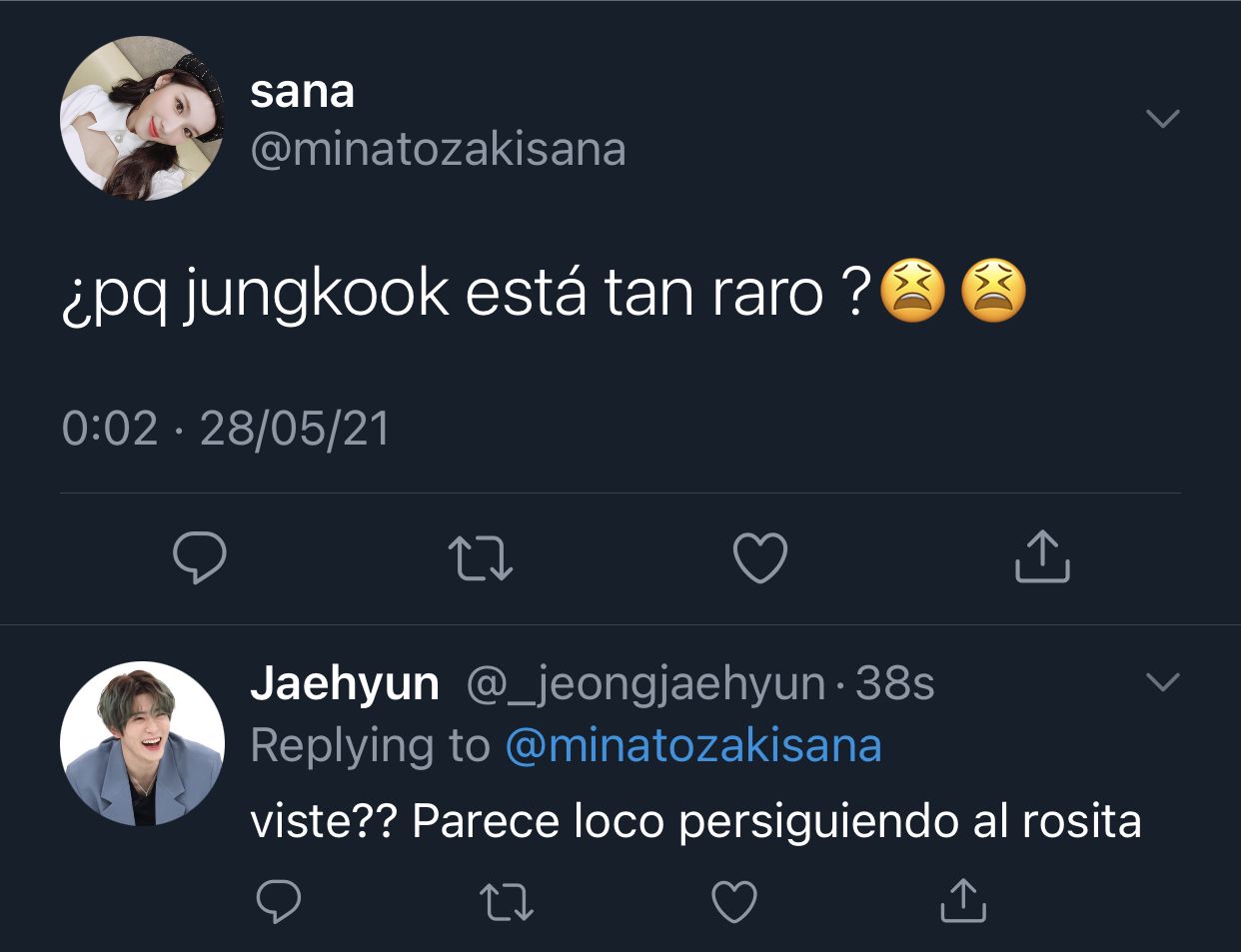Open options chevron on Jaehyun's reply
The width and height of the screenshot is (1241, 952).
(1163, 682)
